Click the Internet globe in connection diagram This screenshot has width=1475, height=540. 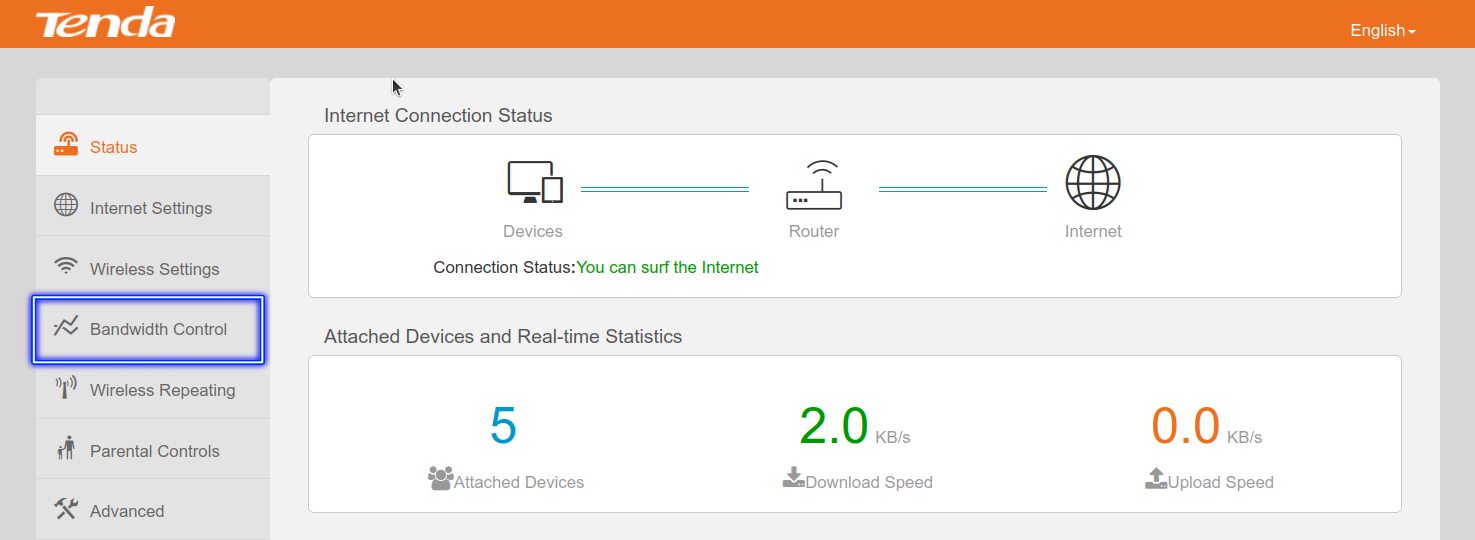[x=1093, y=183]
